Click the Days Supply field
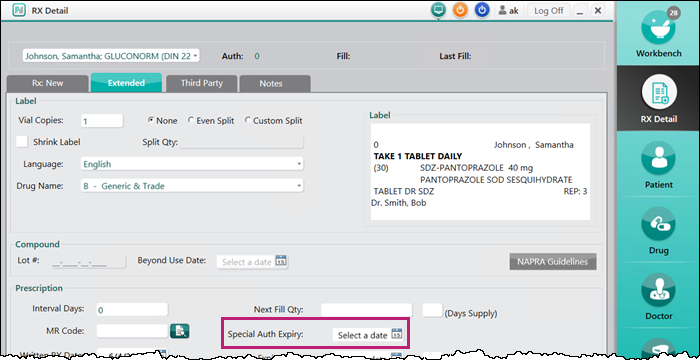The width and height of the screenshot is (700, 360). [432, 310]
